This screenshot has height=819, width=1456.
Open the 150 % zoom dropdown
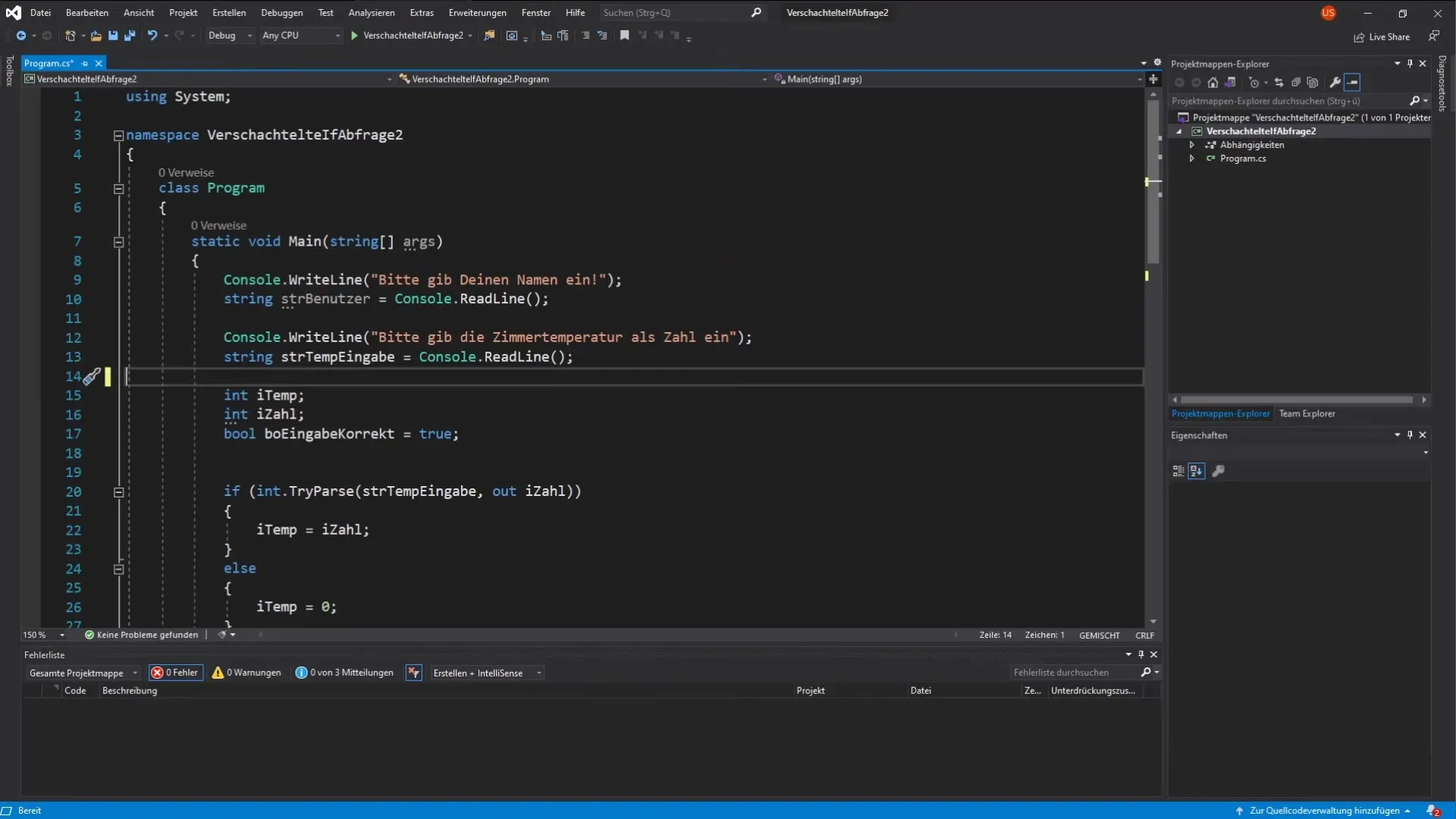pos(44,635)
